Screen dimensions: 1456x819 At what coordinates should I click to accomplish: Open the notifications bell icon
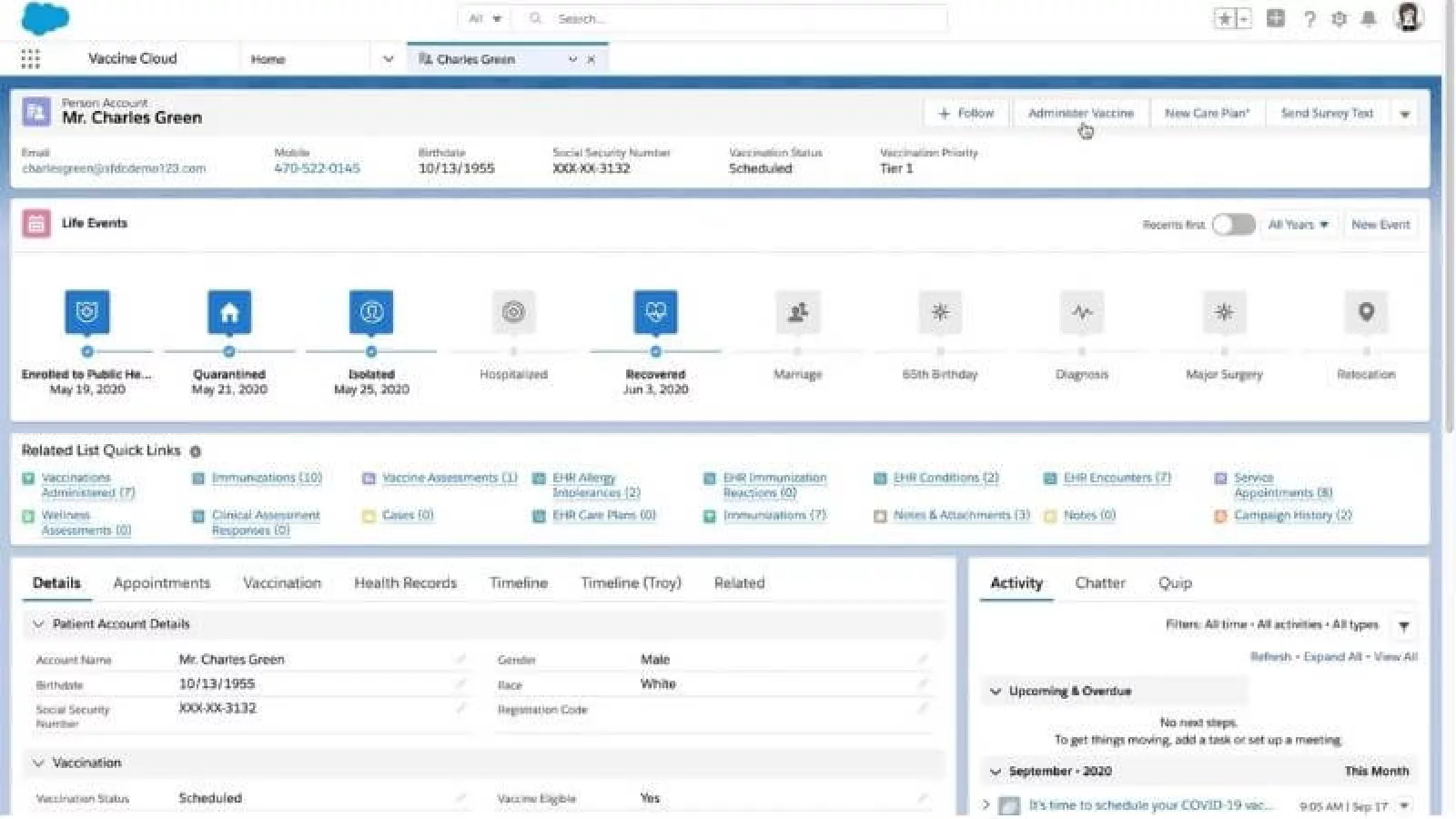pos(1369,18)
